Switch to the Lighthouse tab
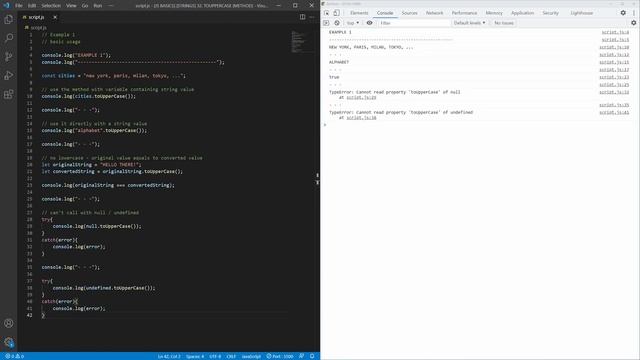Viewport: 640px width, 360px height. point(582,13)
